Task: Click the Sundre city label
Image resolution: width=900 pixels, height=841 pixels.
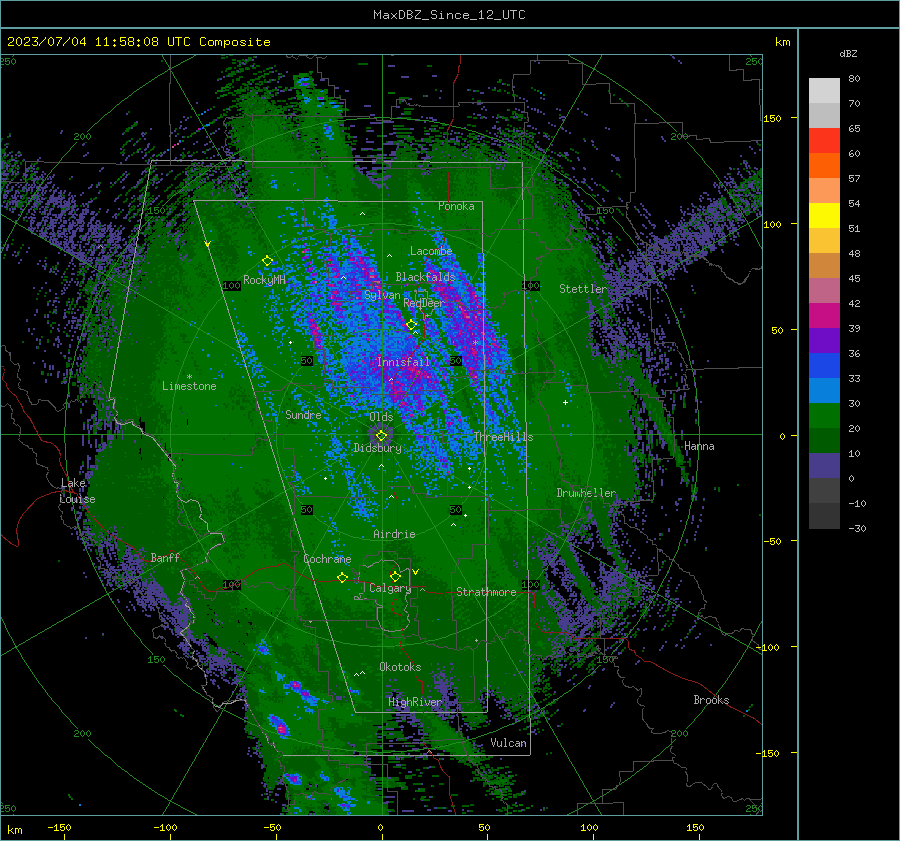Action: [x=303, y=414]
